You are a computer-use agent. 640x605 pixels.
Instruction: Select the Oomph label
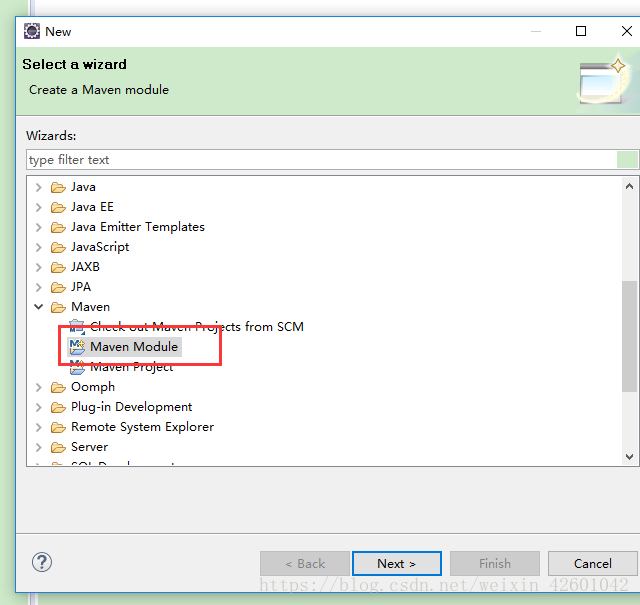93,387
